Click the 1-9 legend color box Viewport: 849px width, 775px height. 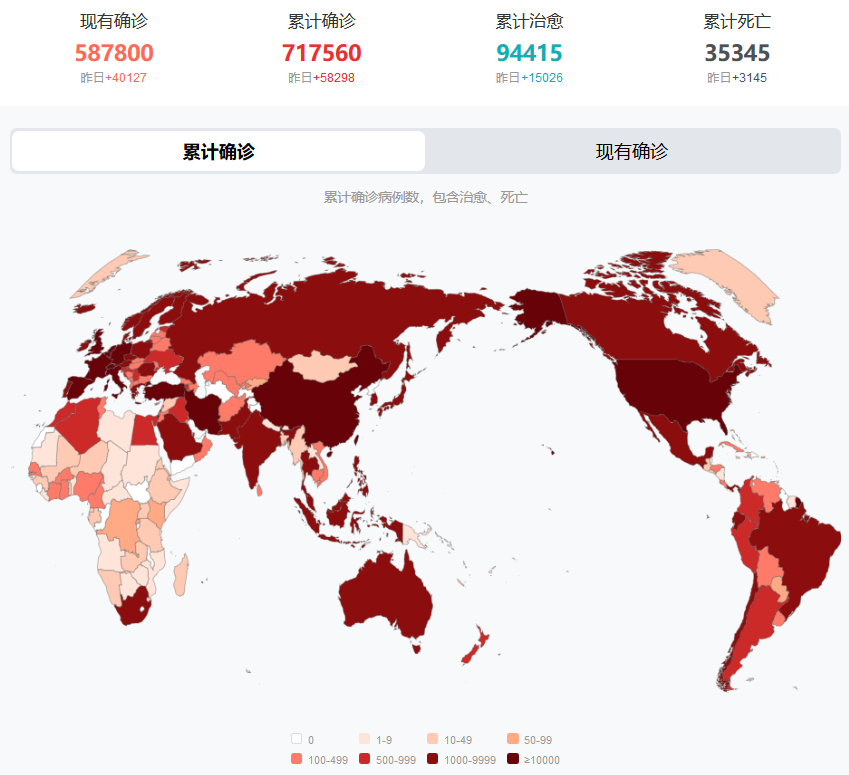(x=365, y=739)
